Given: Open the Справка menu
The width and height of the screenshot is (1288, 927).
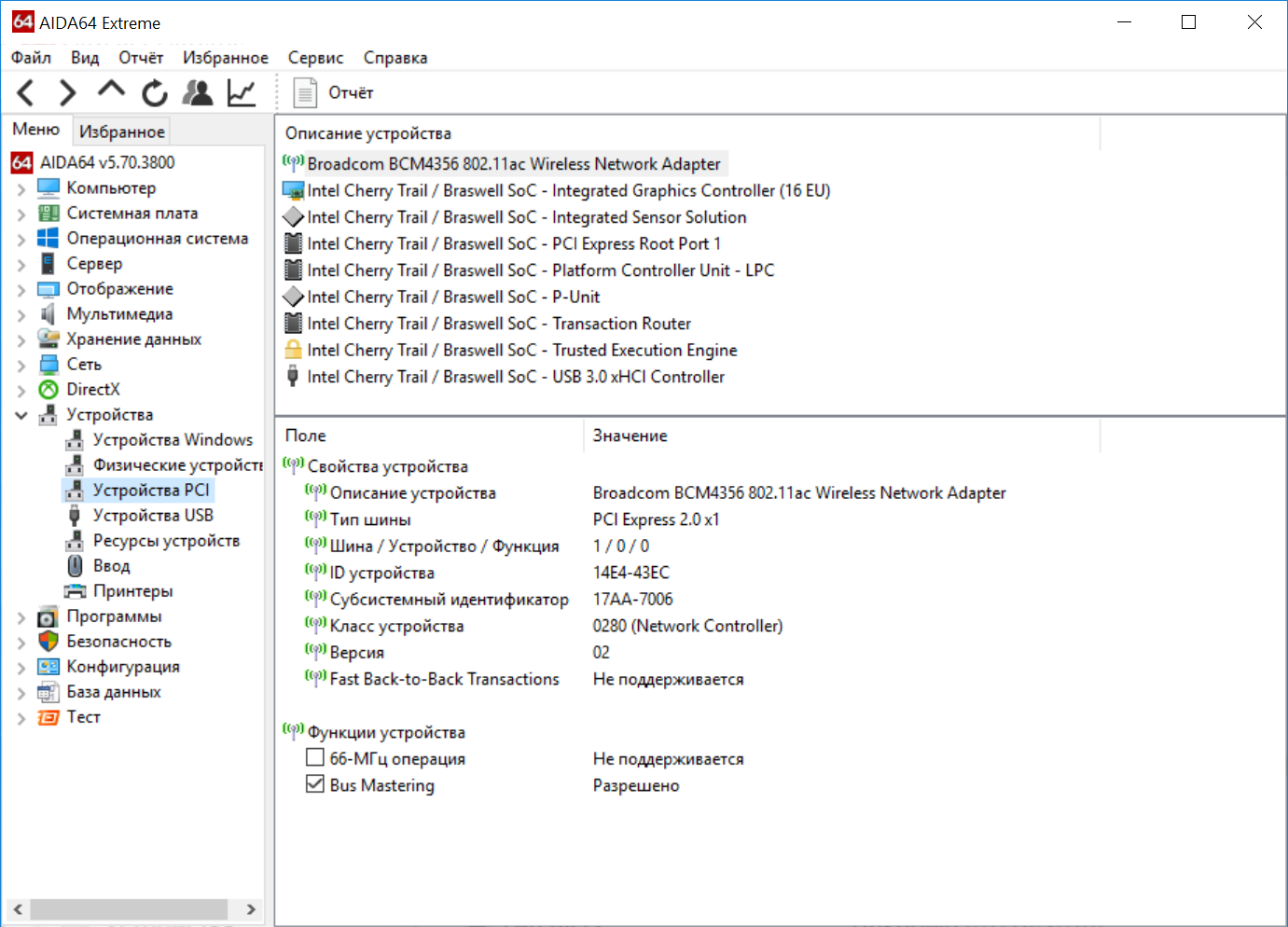Looking at the screenshot, I should (395, 58).
